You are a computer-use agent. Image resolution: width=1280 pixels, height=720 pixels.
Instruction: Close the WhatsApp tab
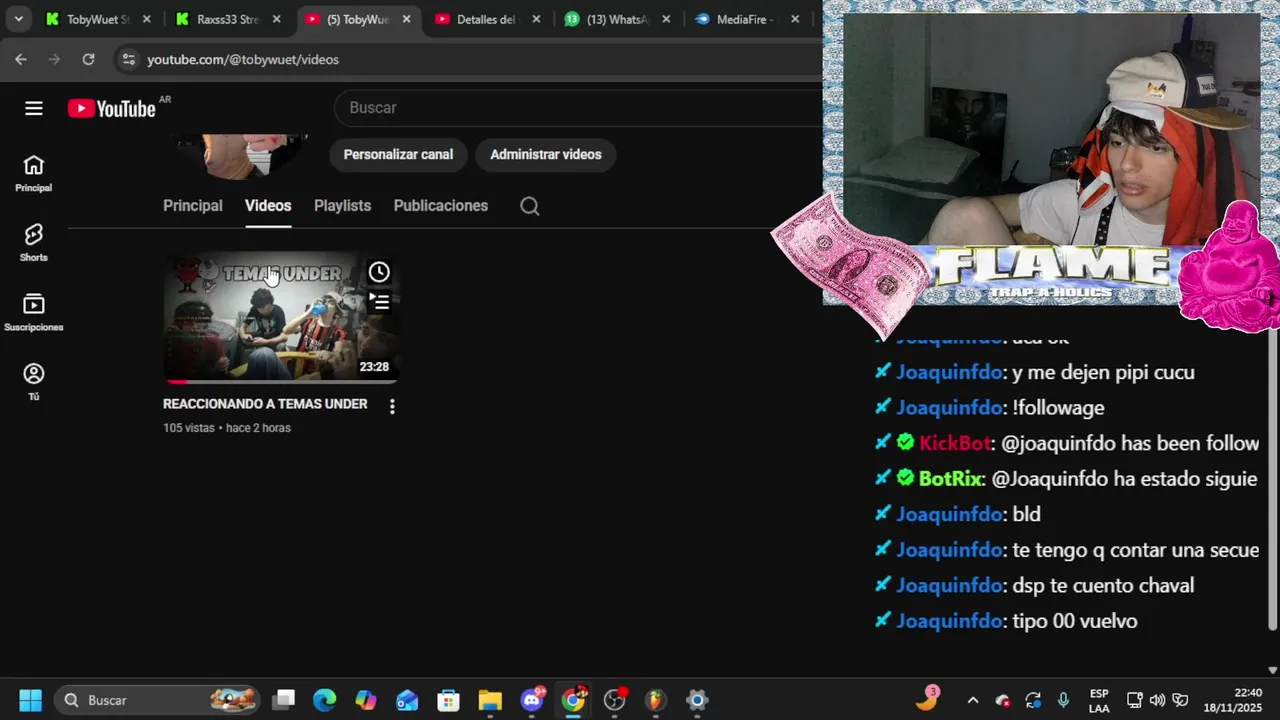point(666,19)
